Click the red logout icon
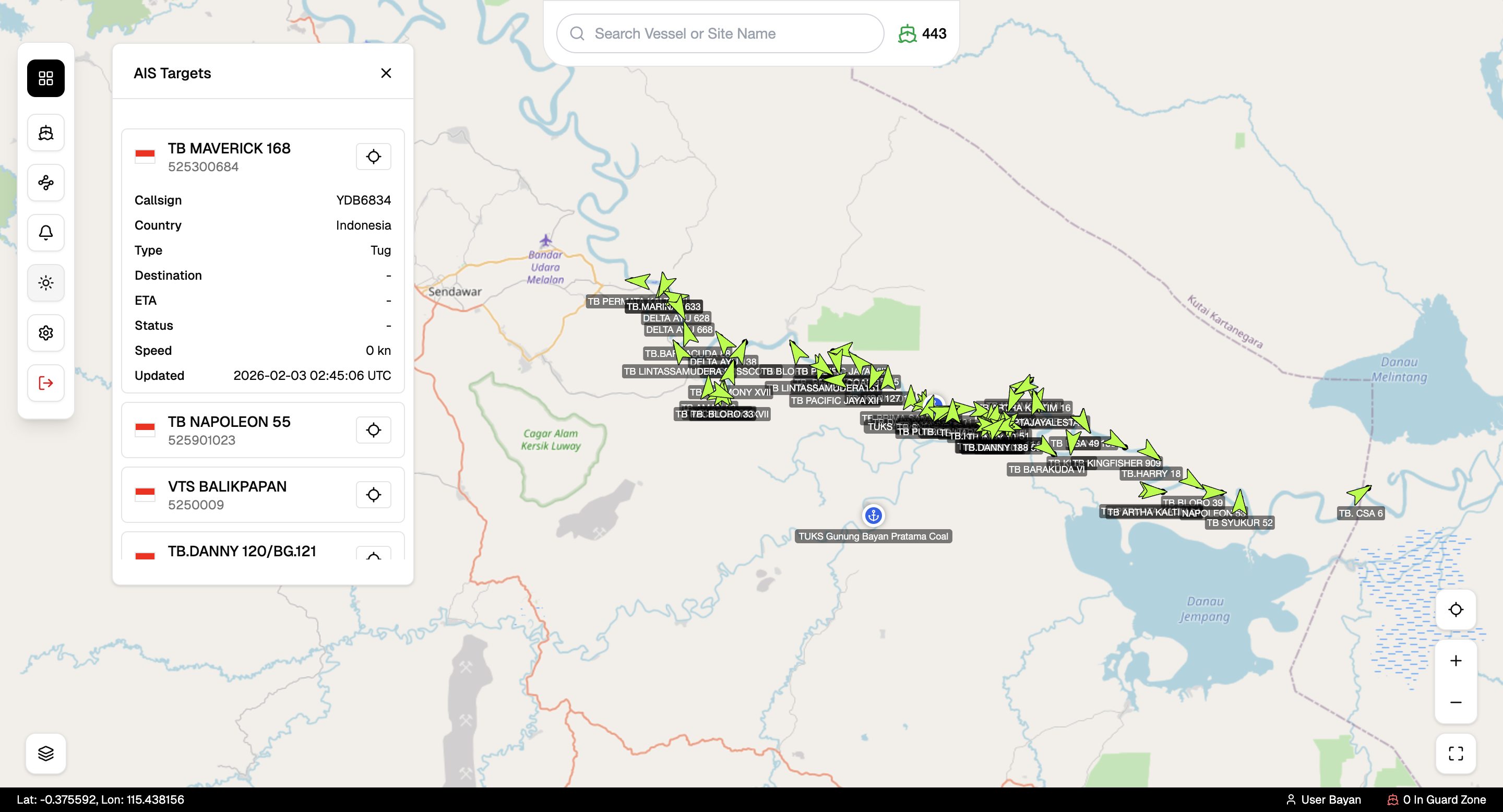Viewport: 1503px width, 812px height. pyautogui.click(x=45, y=383)
